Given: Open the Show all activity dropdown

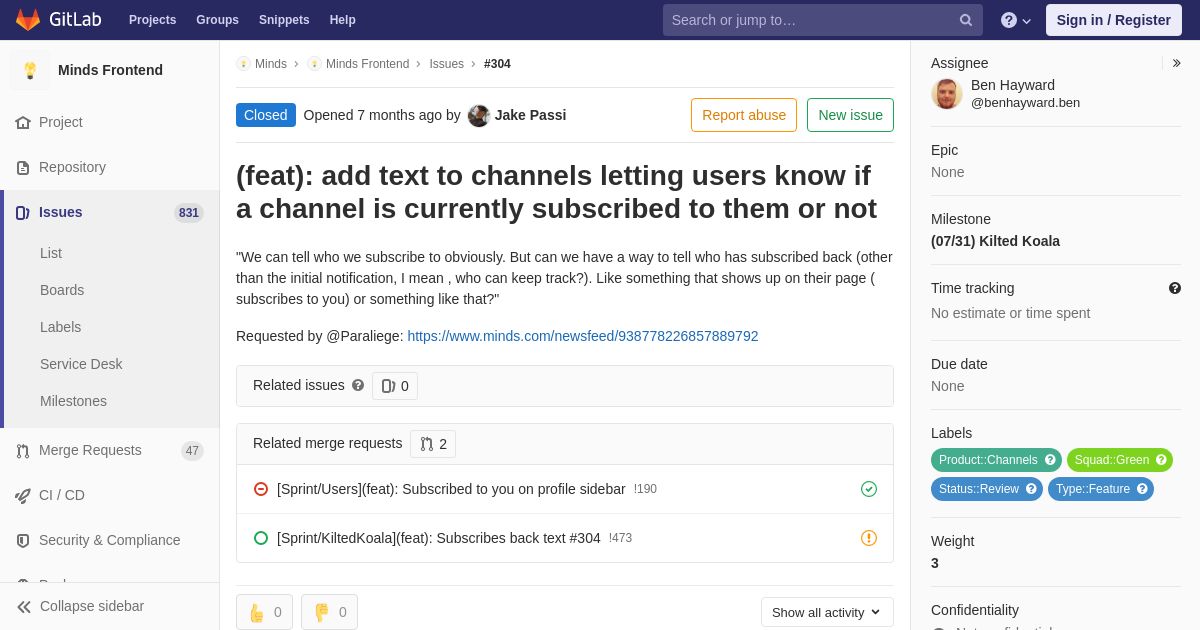Looking at the screenshot, I should pos(827,612).
